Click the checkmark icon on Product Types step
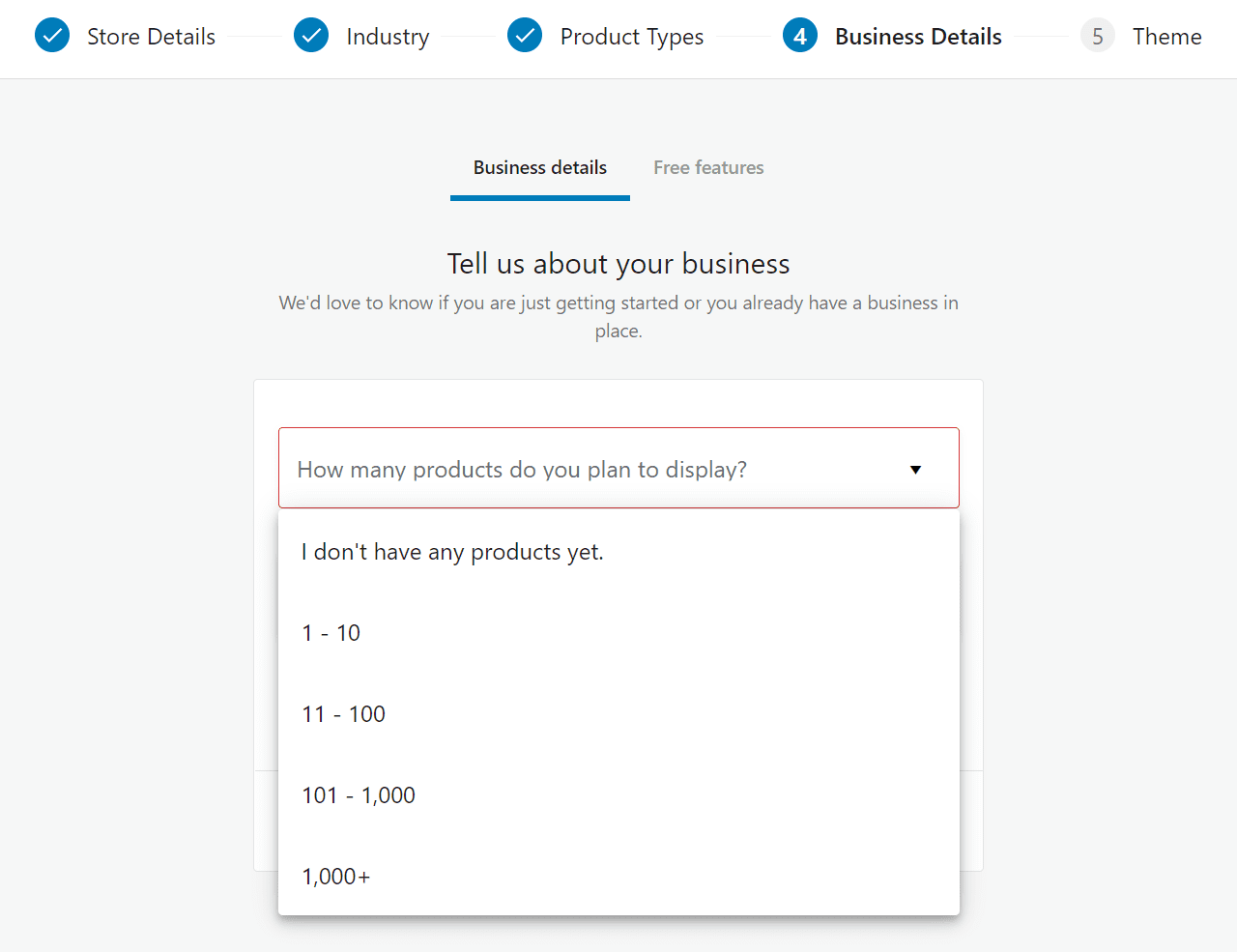 [x=525, y=35]
